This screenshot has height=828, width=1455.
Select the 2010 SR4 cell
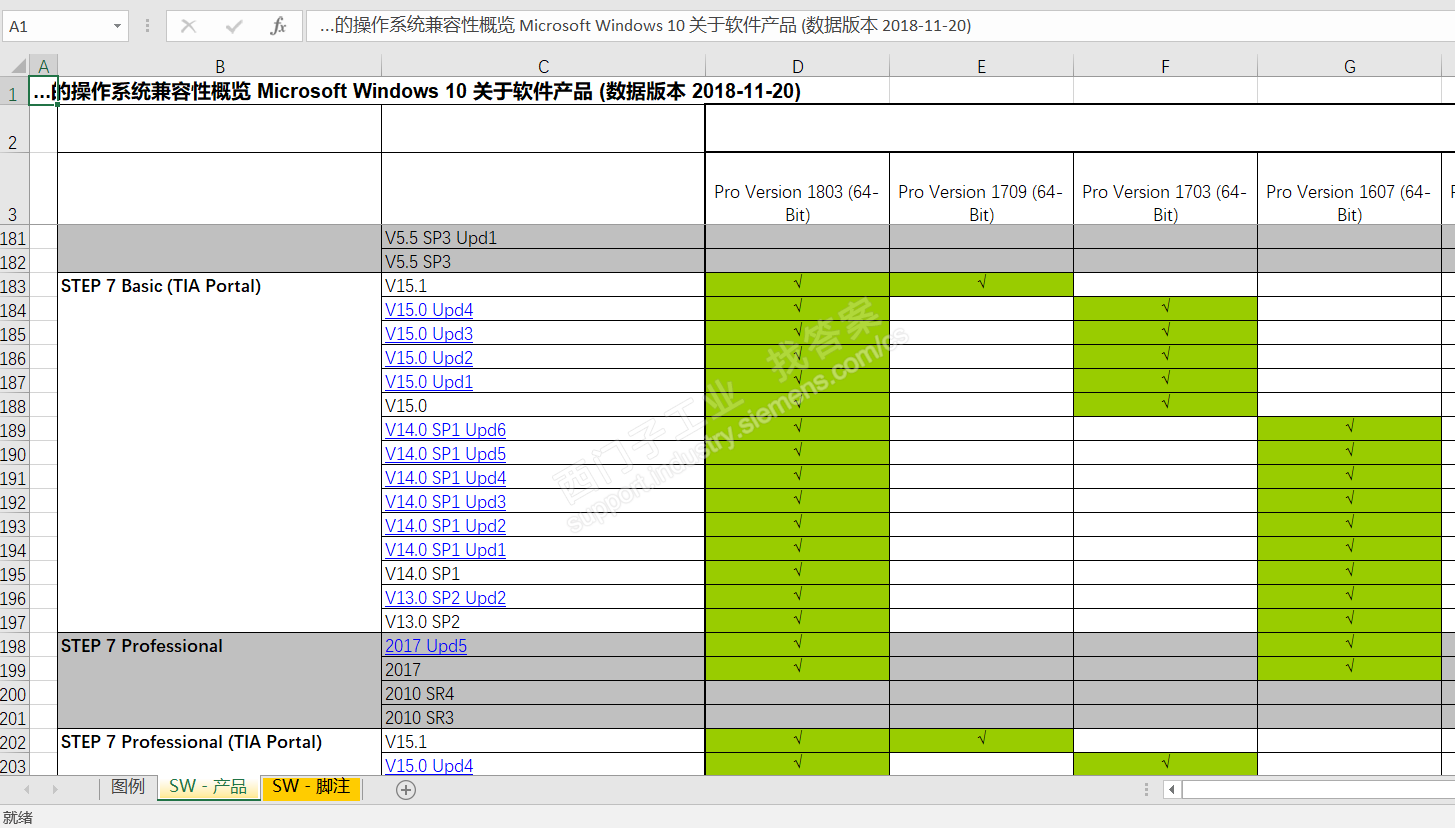coord(543,694)
